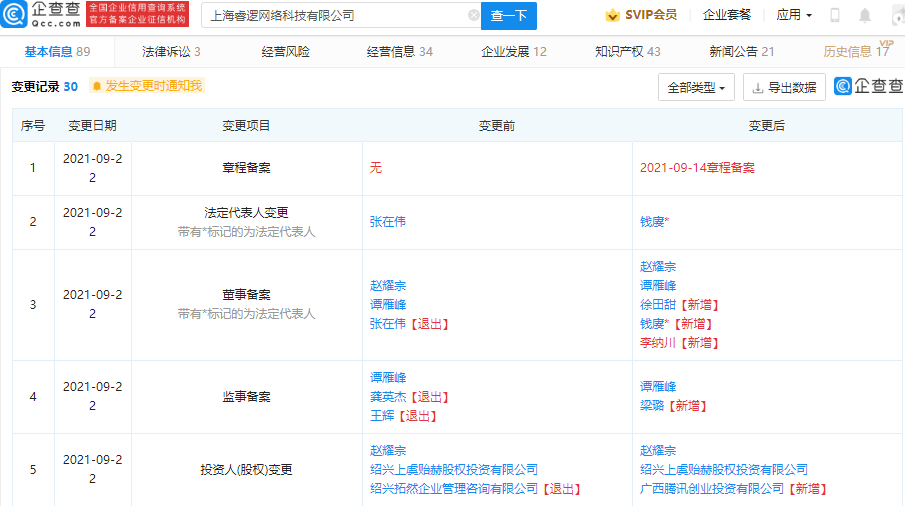Open 王辉 【退出】 link
Image resolution: width=905 pixels, height=506 pixels.
[403, 416]
